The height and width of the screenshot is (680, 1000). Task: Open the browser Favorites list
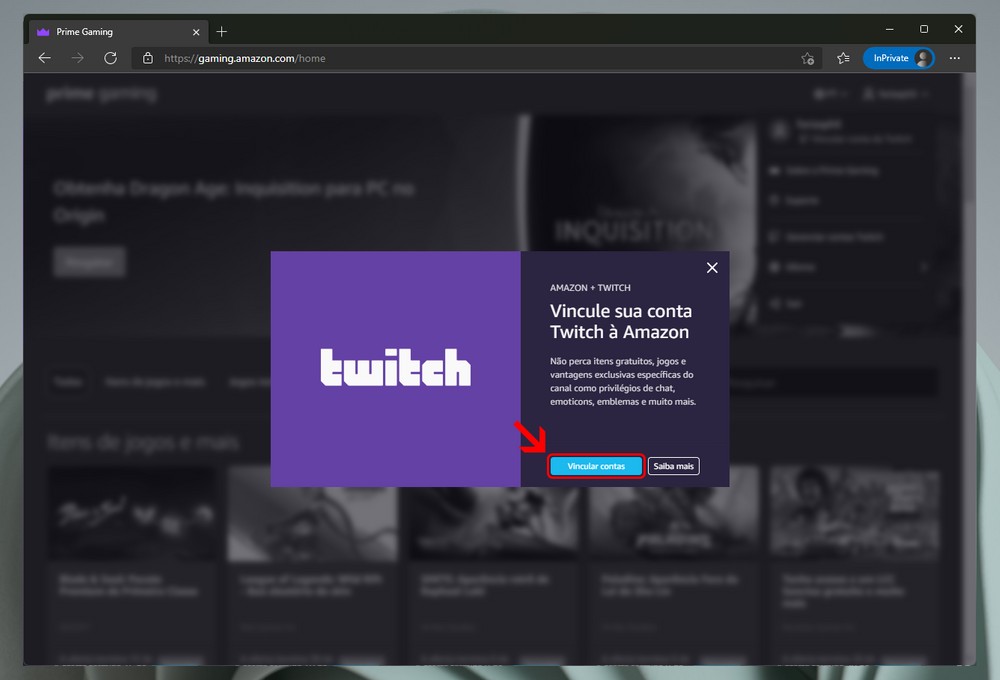843,58
